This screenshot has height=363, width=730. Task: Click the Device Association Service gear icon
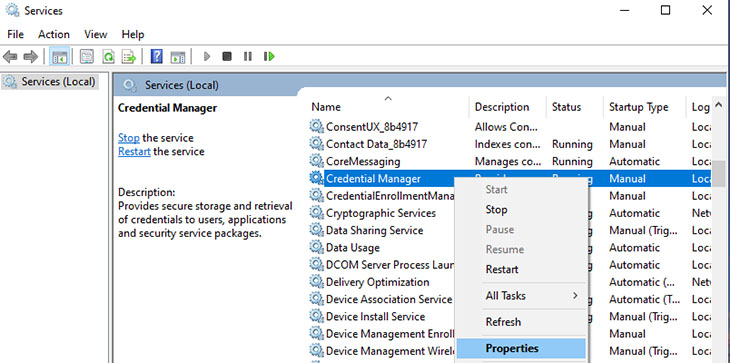click(316, 299)
